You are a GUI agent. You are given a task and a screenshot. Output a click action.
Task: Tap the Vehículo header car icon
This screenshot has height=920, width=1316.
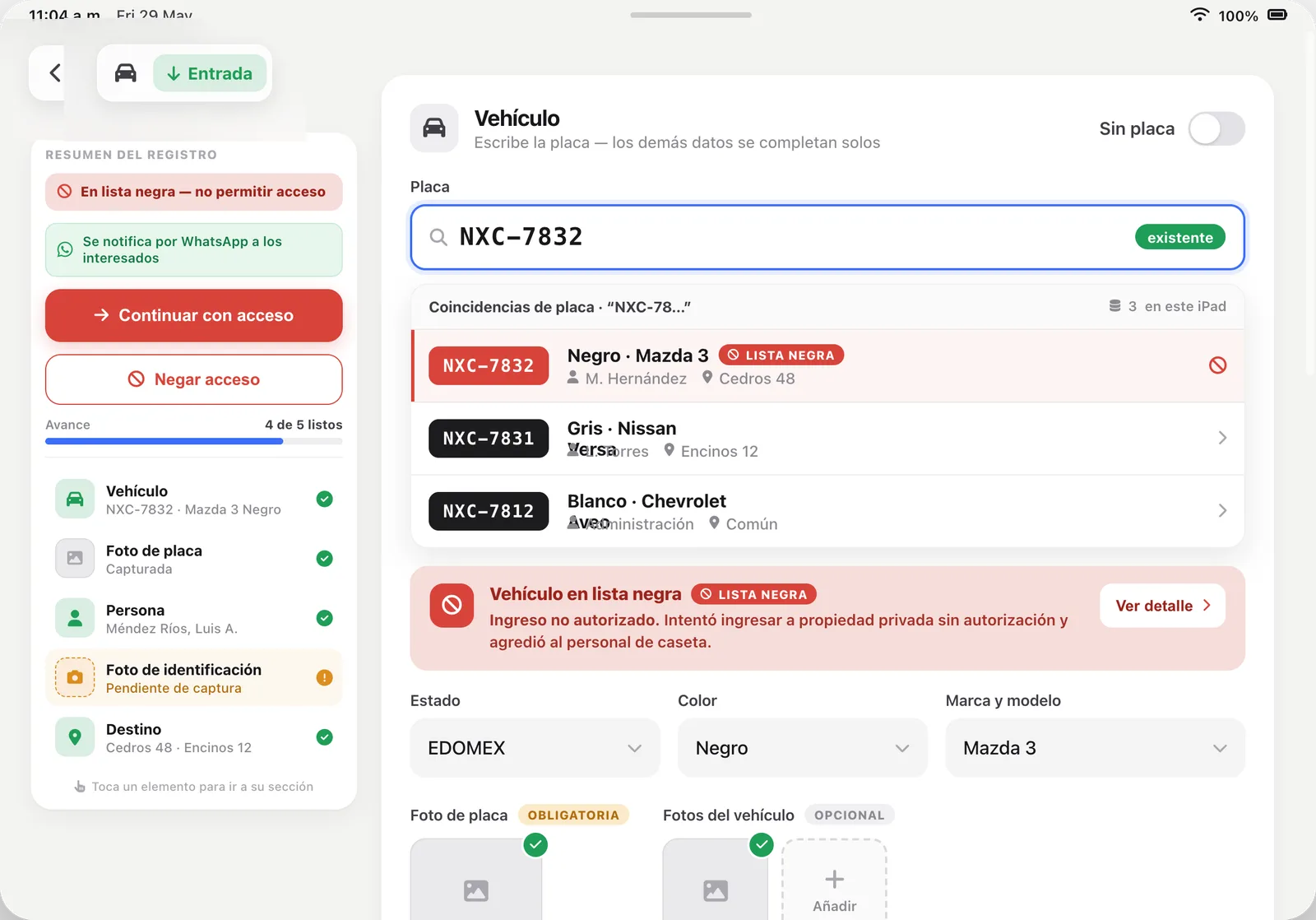coord(434,128)
